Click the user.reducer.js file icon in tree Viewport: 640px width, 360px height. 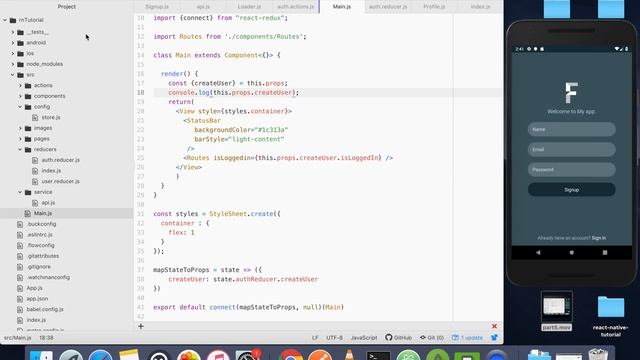(x=35, y=181)
